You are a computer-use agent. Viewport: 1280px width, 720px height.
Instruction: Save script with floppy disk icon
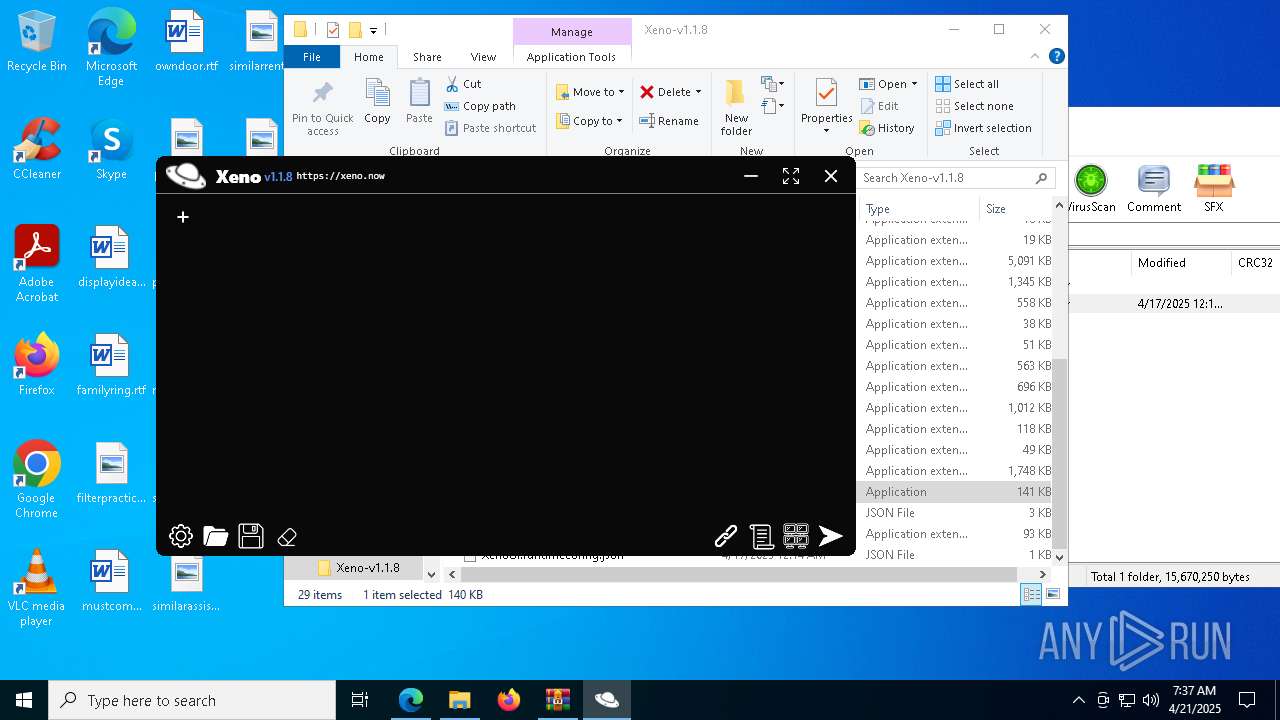pos(251,536)
